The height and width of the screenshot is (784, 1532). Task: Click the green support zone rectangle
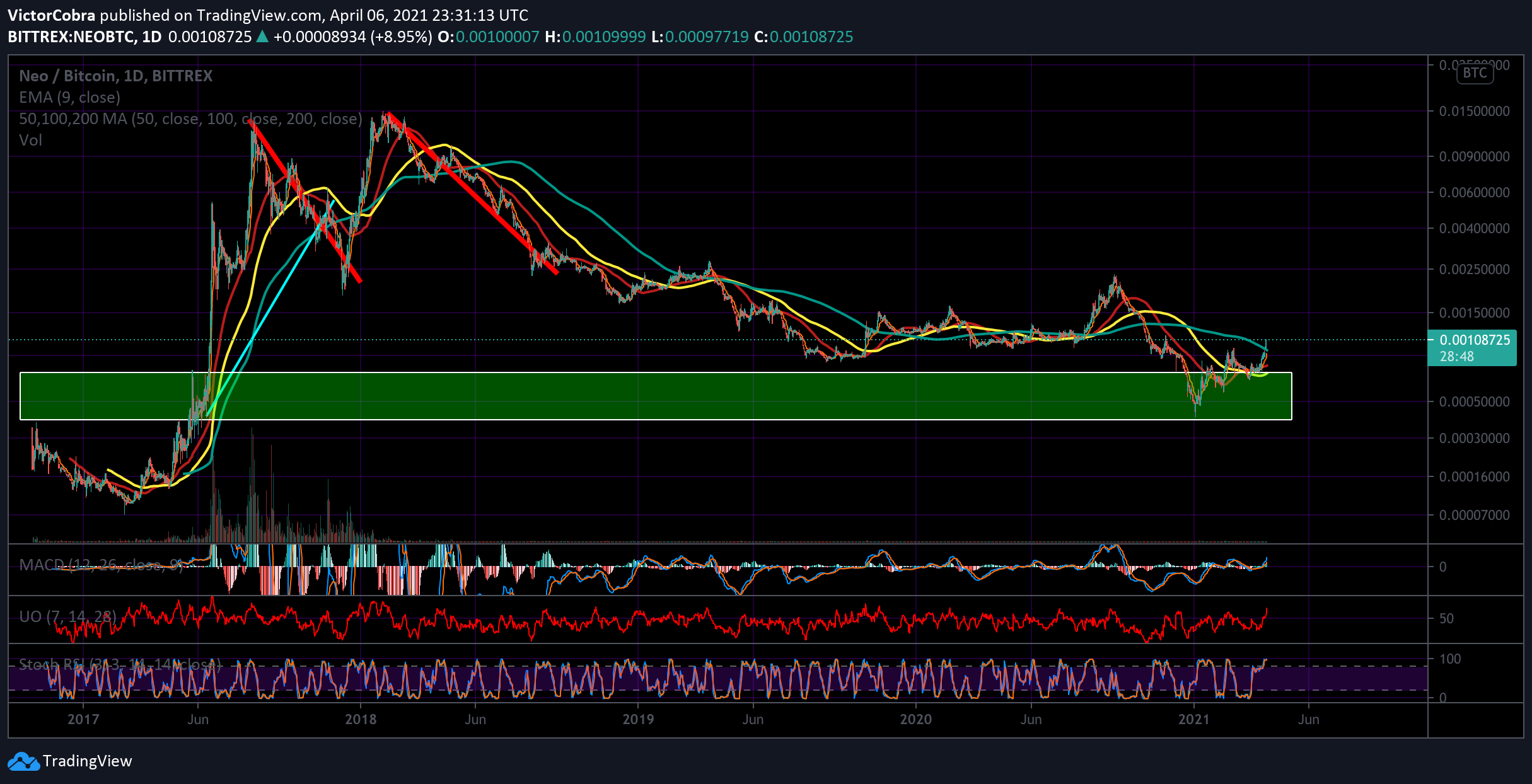tap(656, 396)
